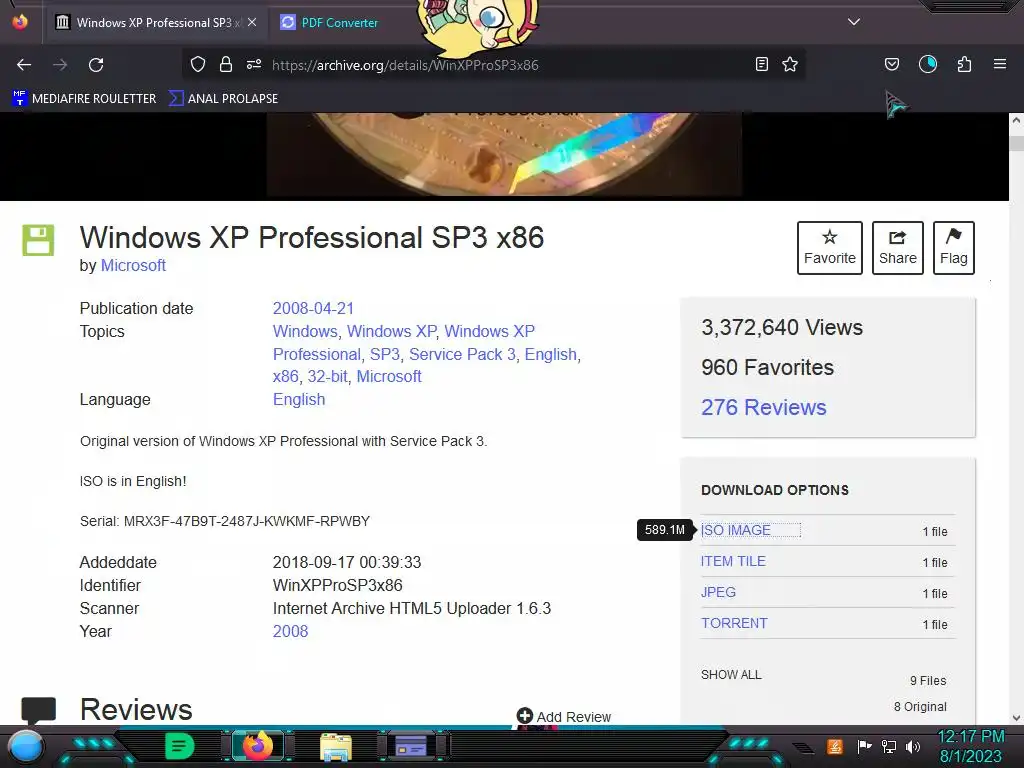1024x768 pixels.
Task: Reload the current page
Action: [x=96, y=65]
